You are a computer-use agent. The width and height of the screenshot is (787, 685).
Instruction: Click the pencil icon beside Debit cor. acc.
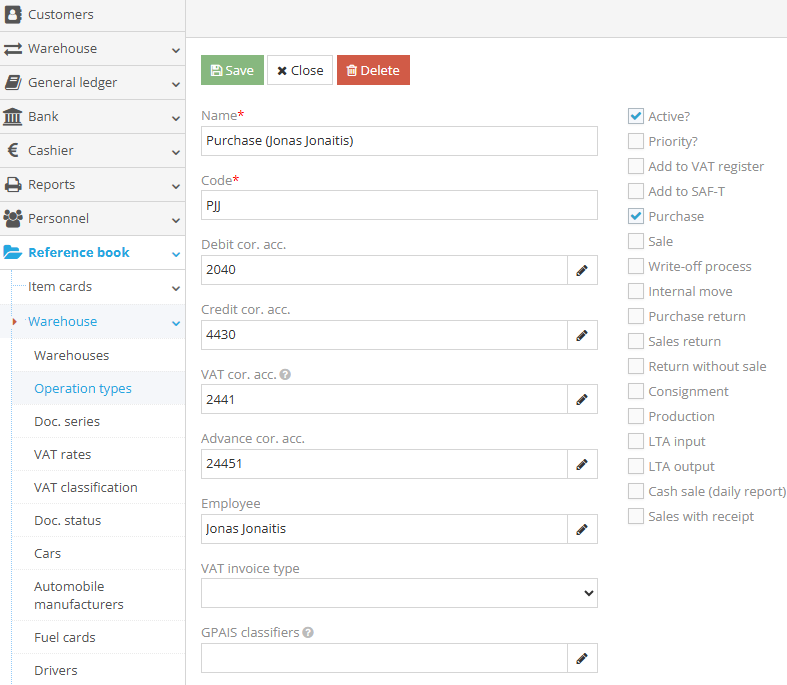(x=582, y=270)
